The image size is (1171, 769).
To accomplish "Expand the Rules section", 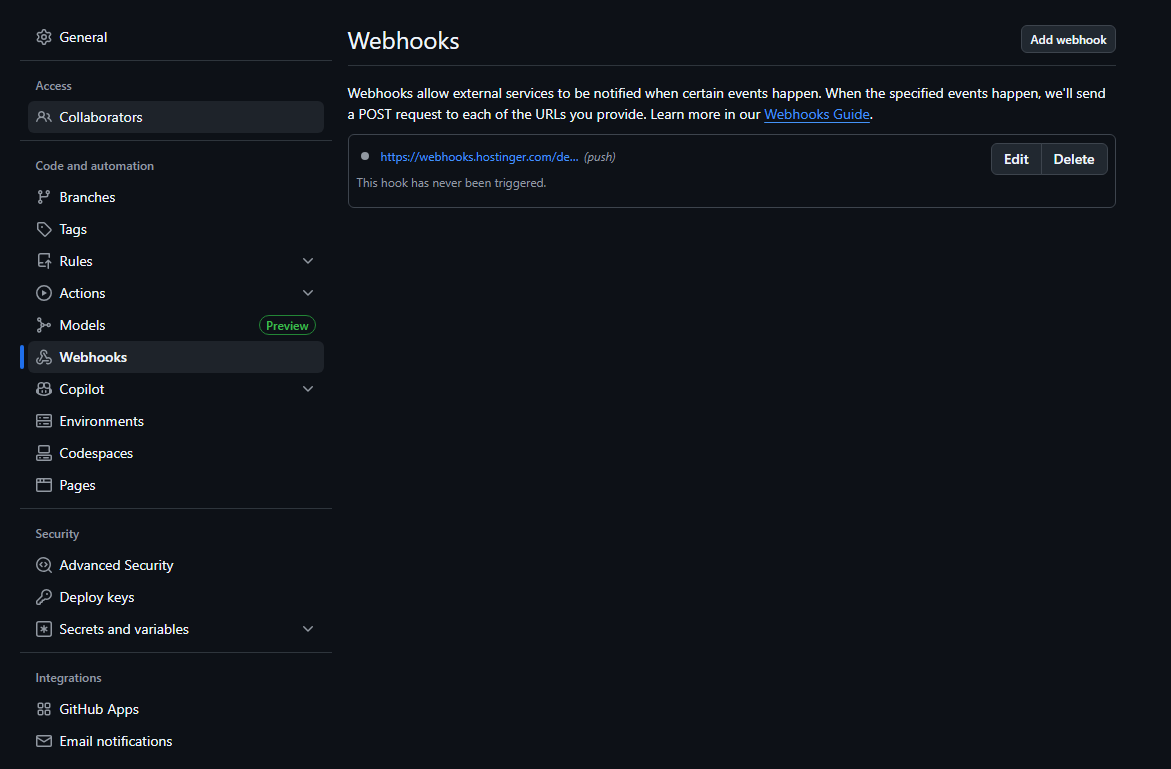I will tap(308, 260).
